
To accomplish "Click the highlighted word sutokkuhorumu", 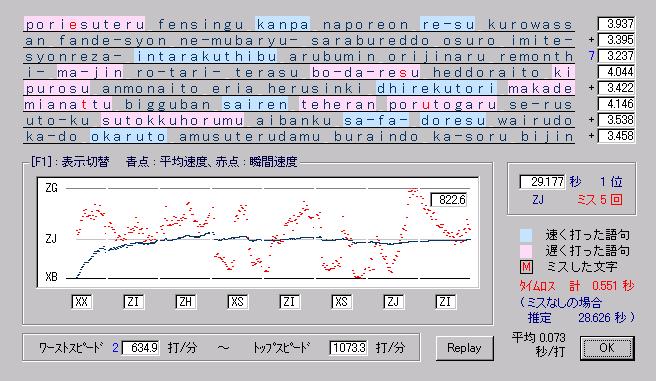I will pyautogui.click(x=173, y=120).
